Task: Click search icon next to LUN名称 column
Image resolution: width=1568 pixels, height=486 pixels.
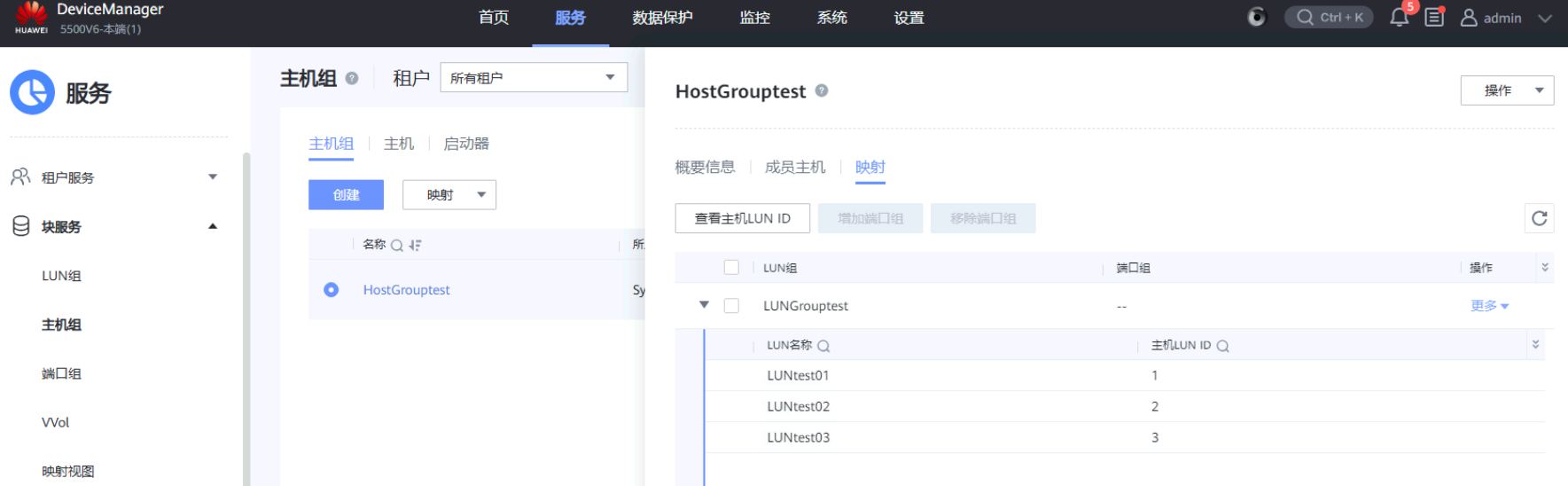Action: click(823, 346)
